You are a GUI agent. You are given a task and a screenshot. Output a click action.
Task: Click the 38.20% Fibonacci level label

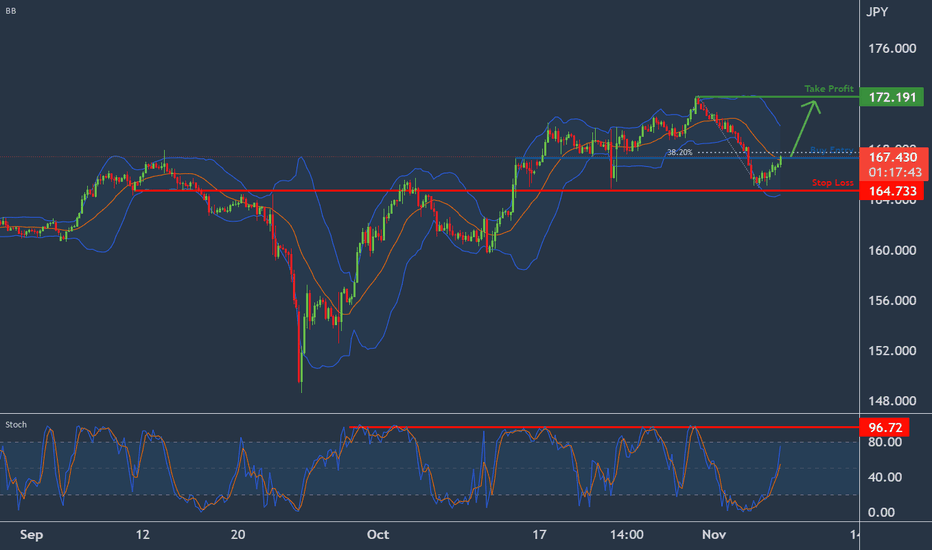coord(679,152)
